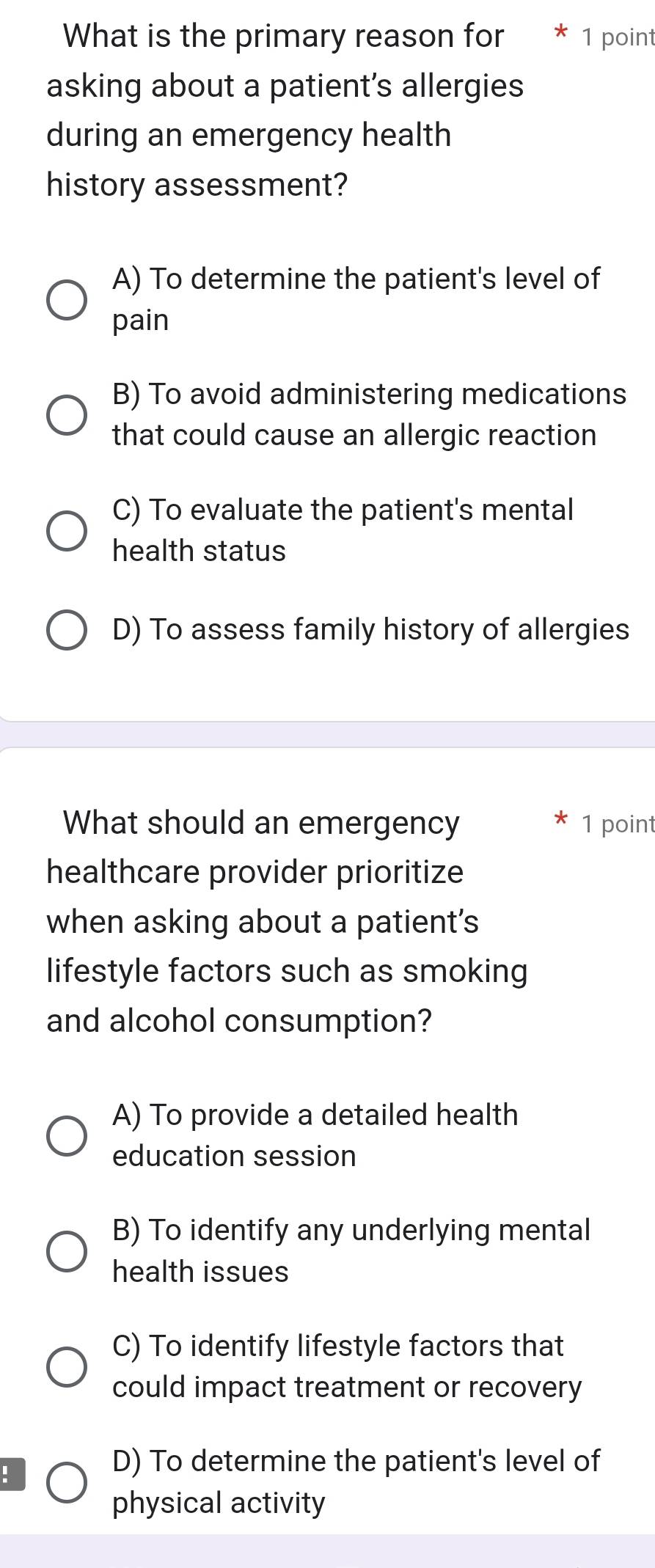Image resolution: width=655 pixels, height=1568 pixels.
Task: Click '1 point' label on the lifestyle question
Action: click(x=616, y=824)
